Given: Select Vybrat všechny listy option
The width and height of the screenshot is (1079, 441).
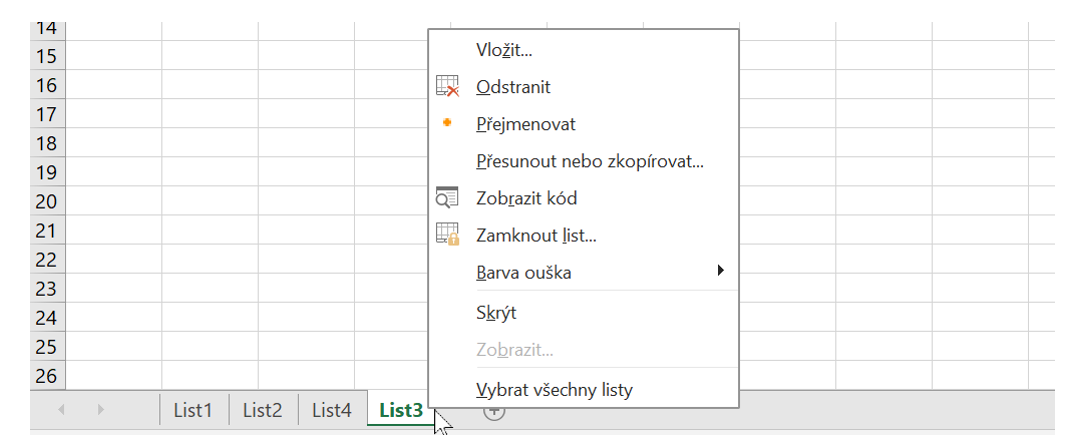Looking at the screenshot, I should point(554,389).
